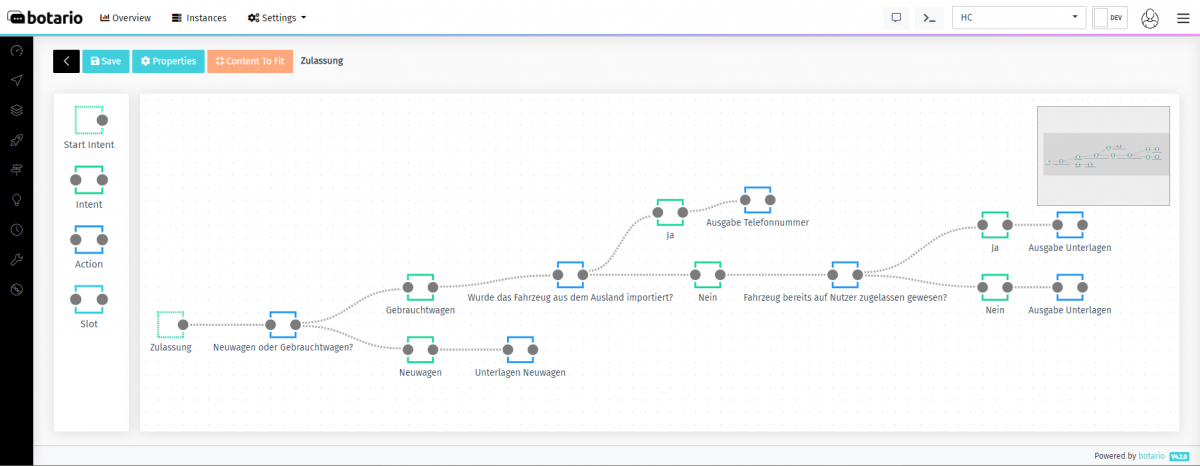
Task: Go to the Overview page
Action: [x=125, y=18]
